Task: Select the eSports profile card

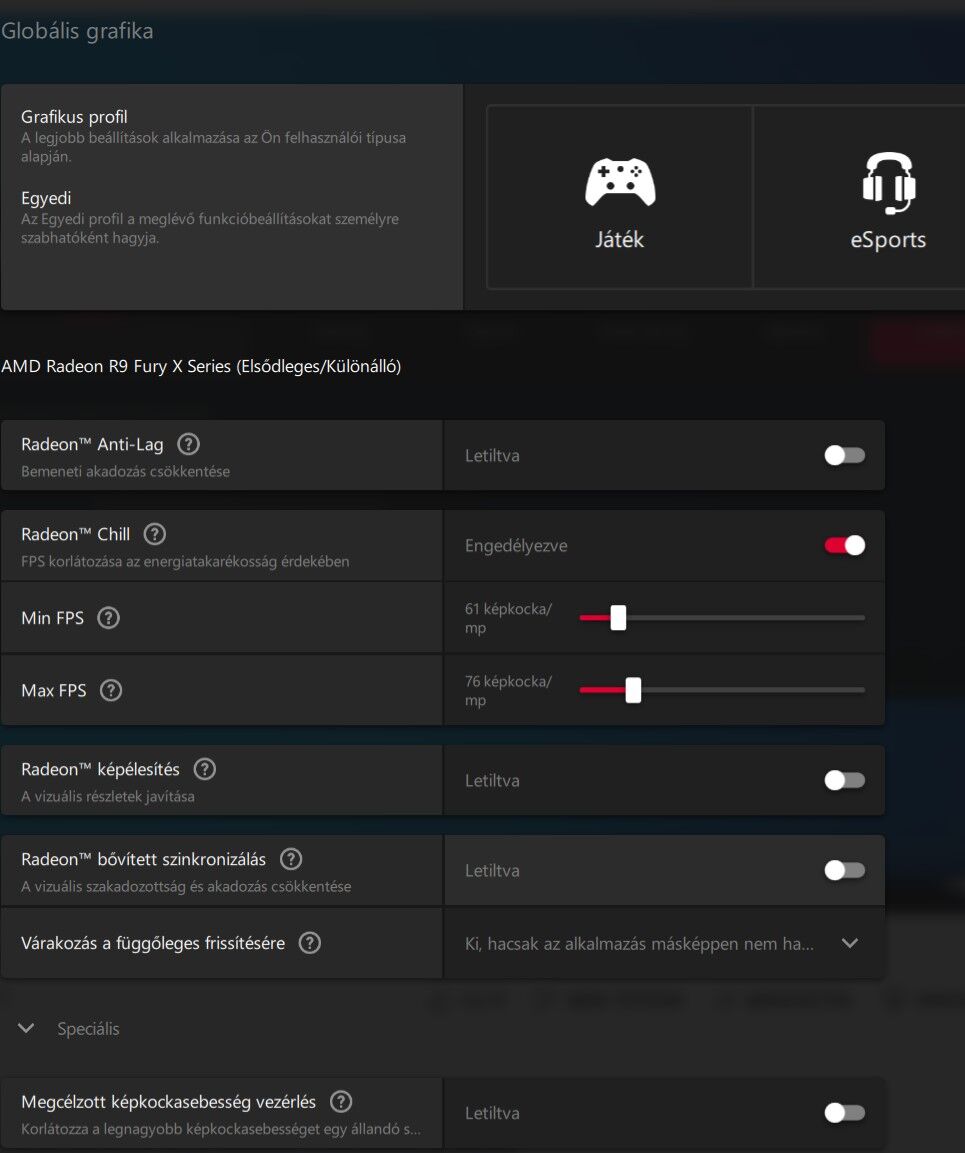Action: (x=861, y=197)
